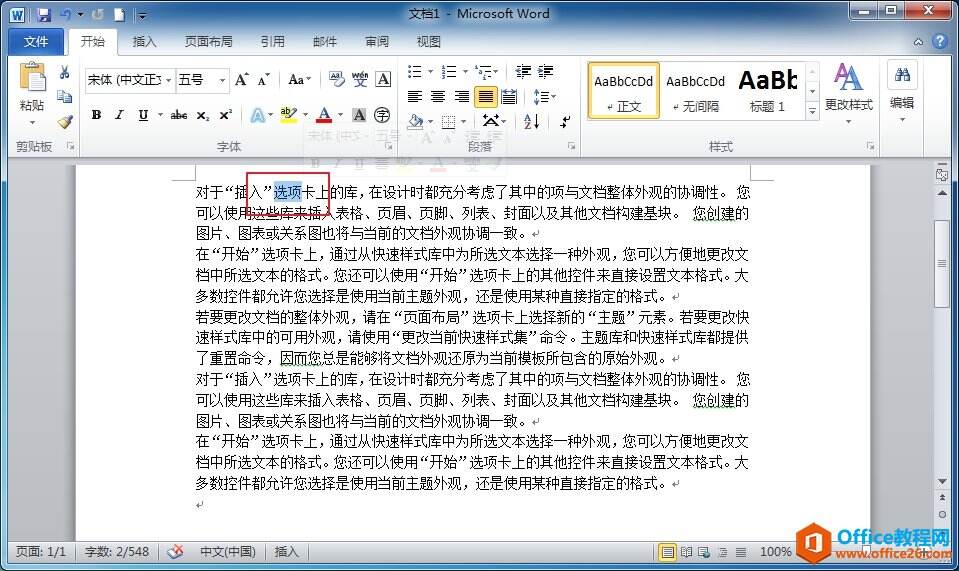The image size is (959, 571).
Task: Apply paragraph shading paint bucket
Action: click(x=415, y=121)
